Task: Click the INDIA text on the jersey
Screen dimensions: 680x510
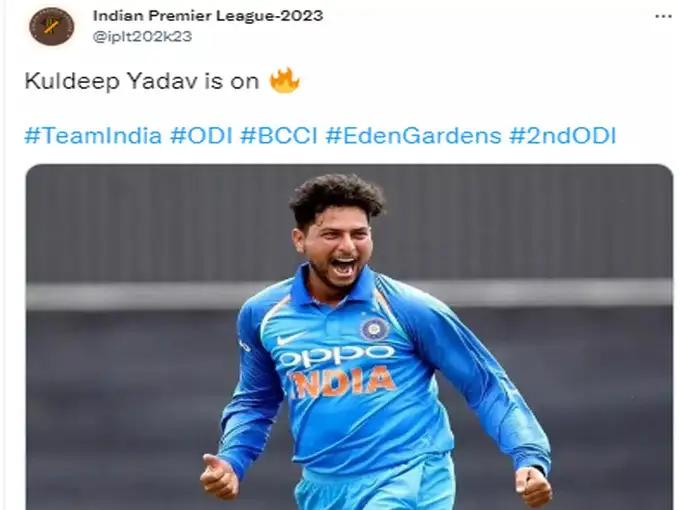Action: [343, 382]
